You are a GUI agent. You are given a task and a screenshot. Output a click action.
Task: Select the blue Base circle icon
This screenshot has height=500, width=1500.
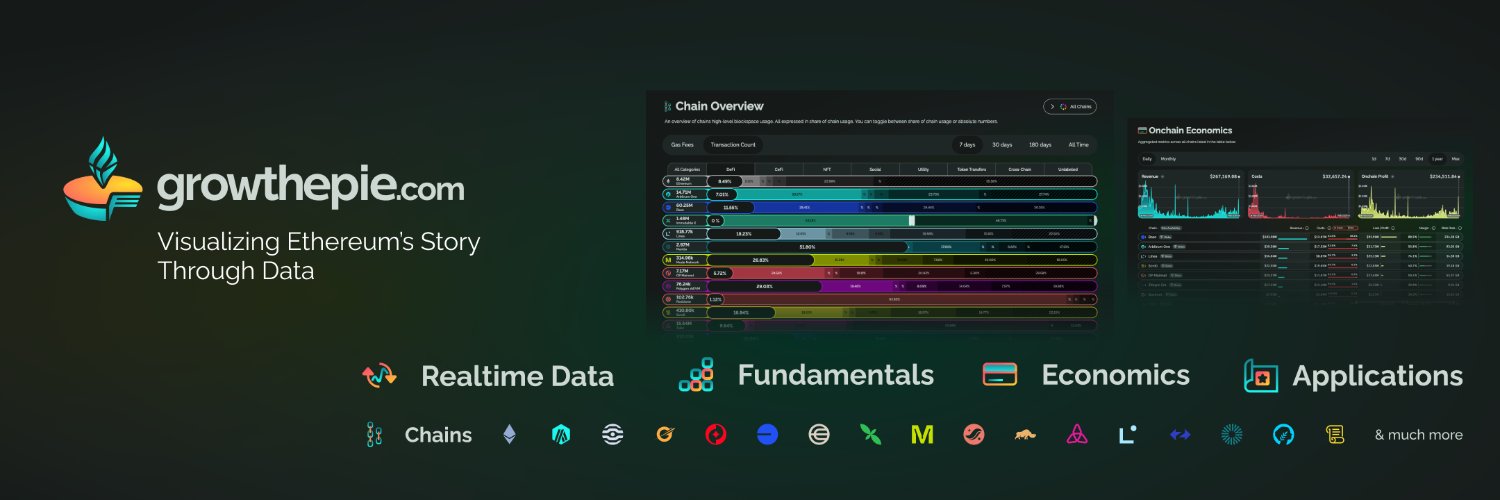coord(767,434)
